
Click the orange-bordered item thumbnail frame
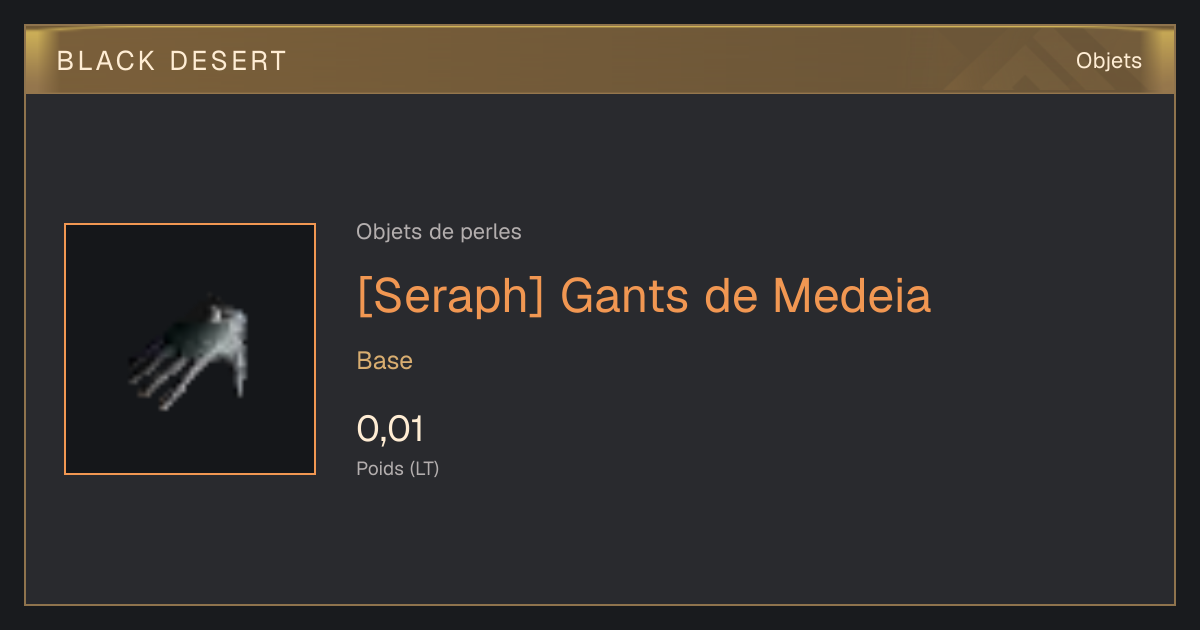click(x=190, y=349)
